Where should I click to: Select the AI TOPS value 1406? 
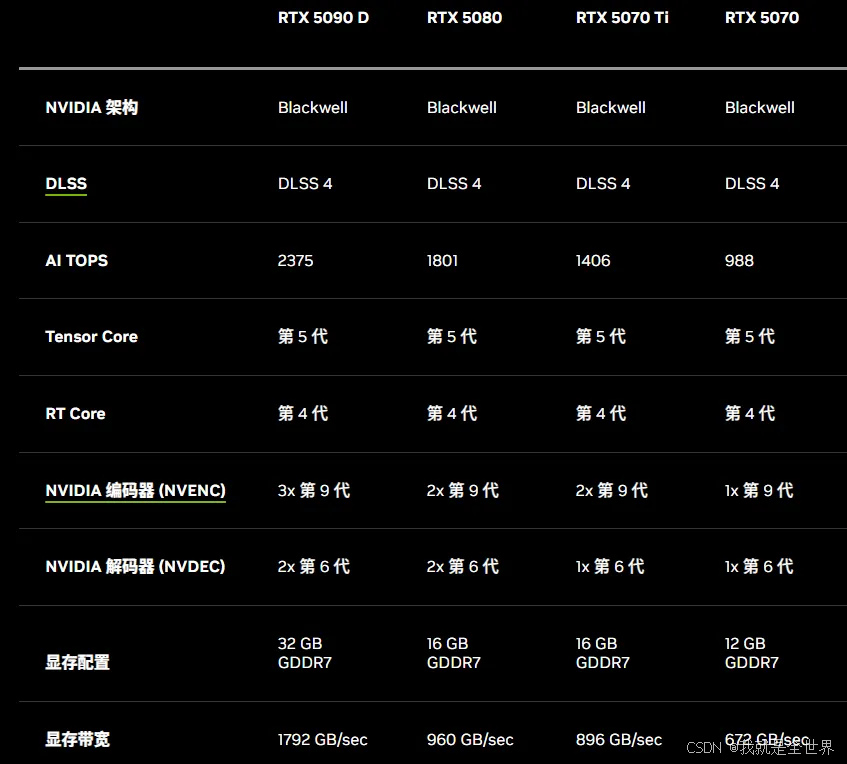(x=593, y=260)
